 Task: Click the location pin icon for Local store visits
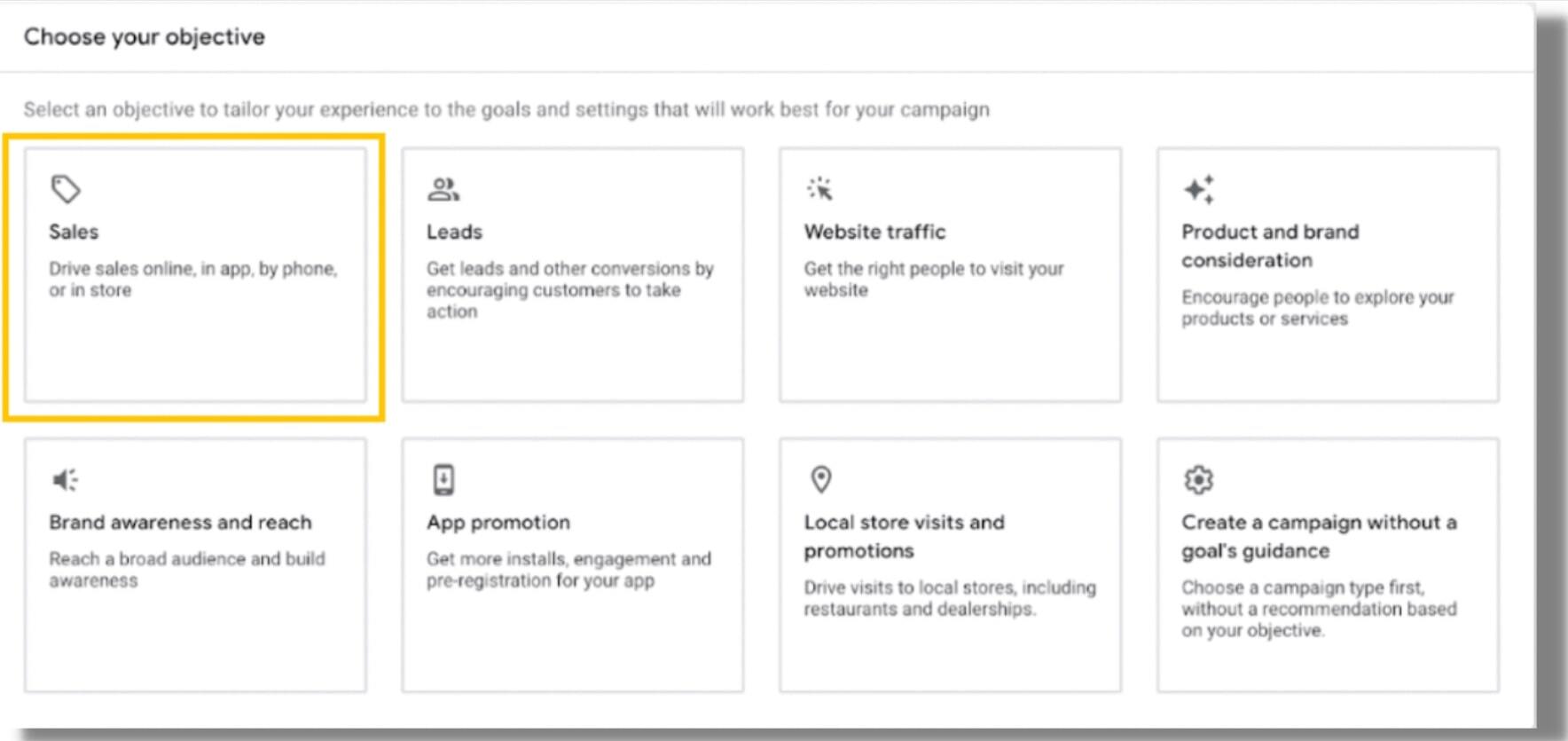tap(820, 477)
